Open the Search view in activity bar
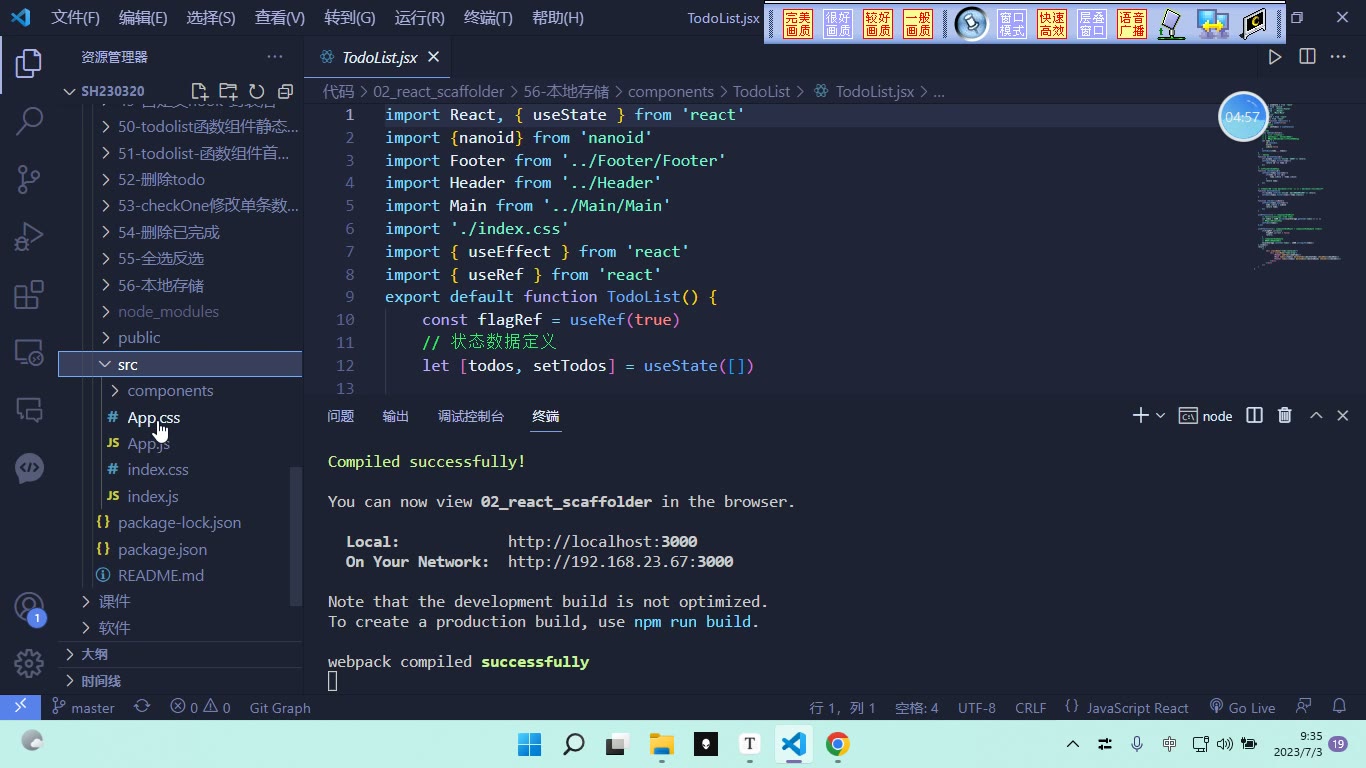Image resolution: width=1366 pixels, height=768 pixels. 29,122
